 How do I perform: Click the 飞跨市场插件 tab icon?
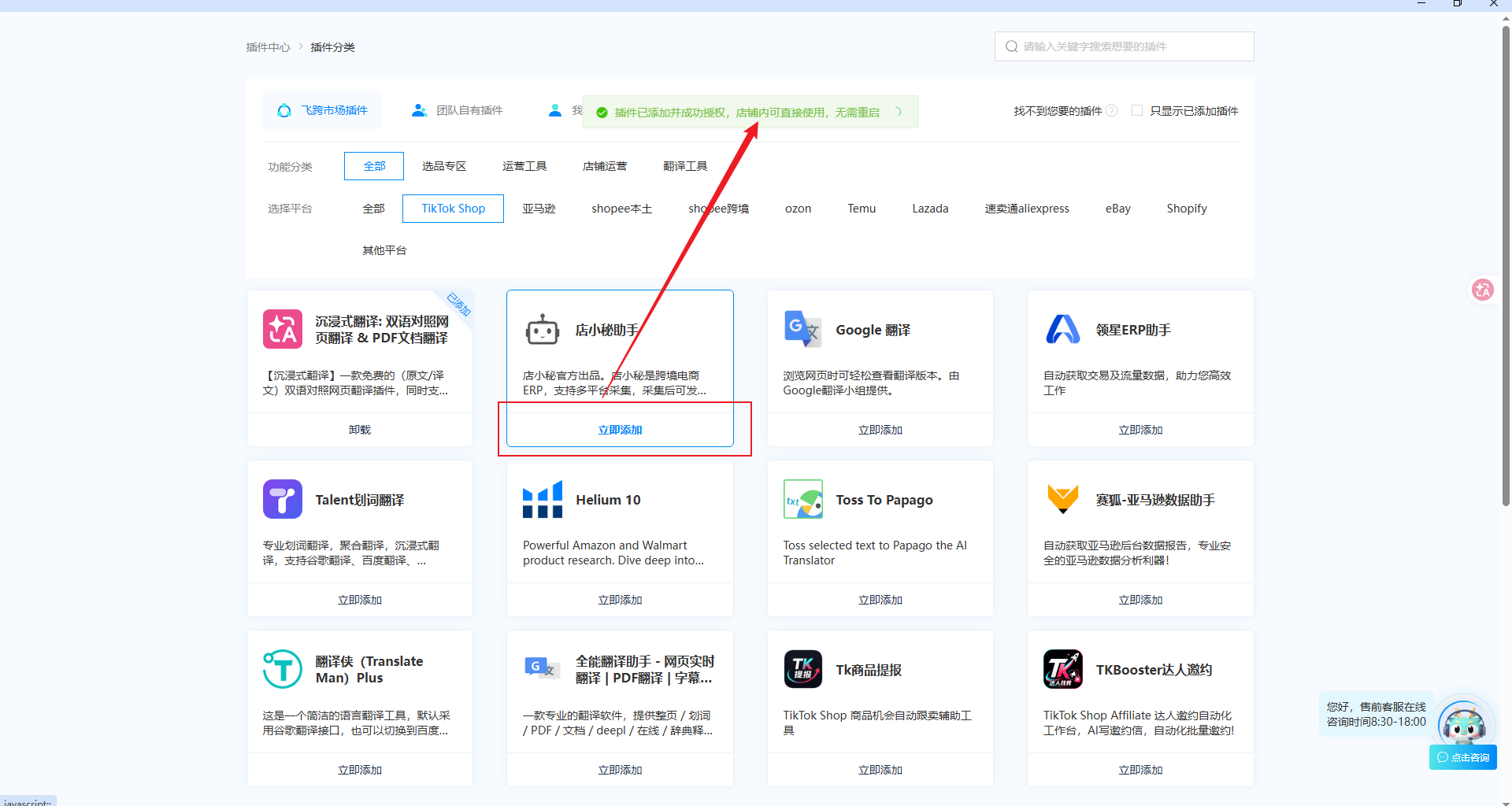284,110
